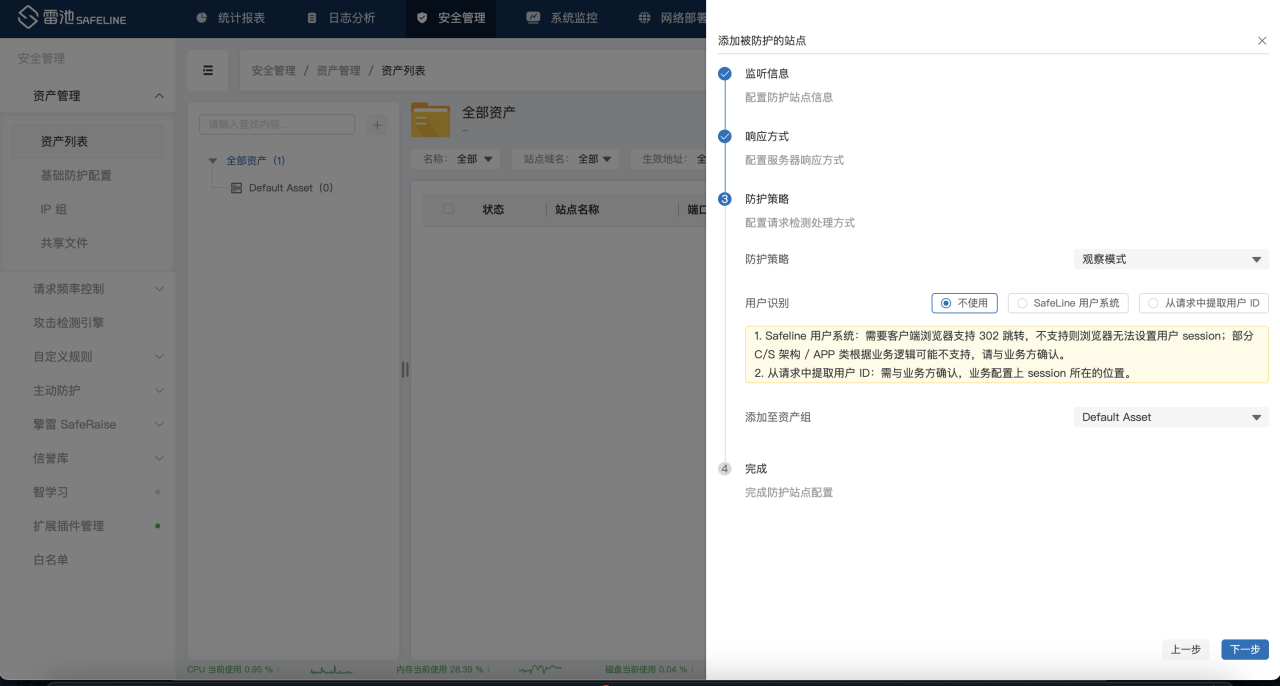Click the plus icon beside asset search
Image resolution: width=1280 pixels, height=686 pixels.
click(377, 125)
